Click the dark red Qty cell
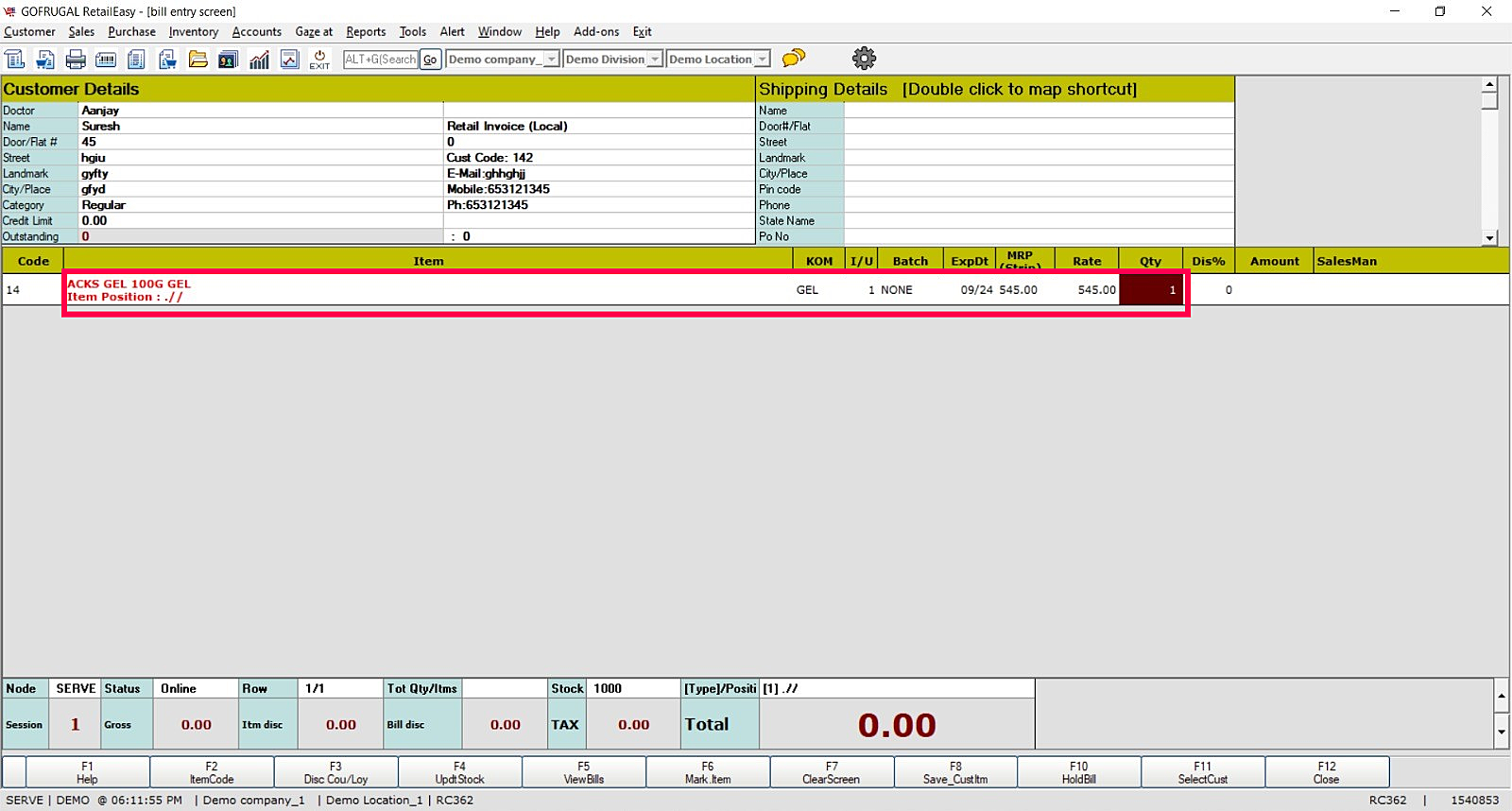The width and height of the screenshot is (1512, 811). 1150,290
